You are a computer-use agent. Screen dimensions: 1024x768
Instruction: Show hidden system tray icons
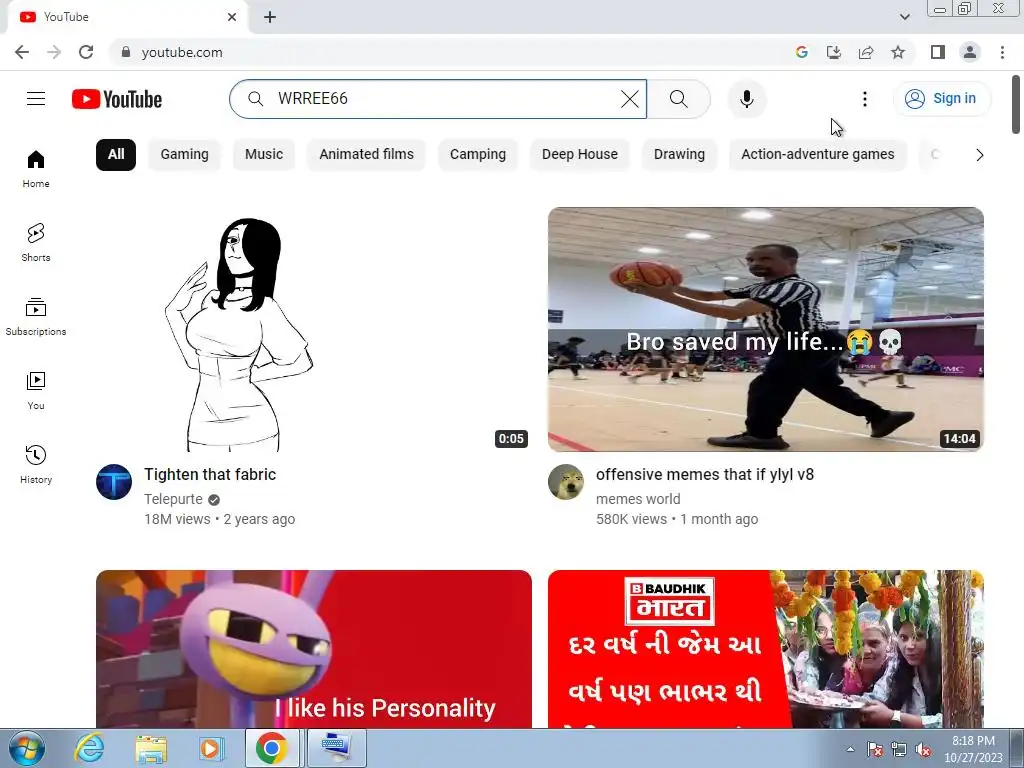(x=850, y=749)
